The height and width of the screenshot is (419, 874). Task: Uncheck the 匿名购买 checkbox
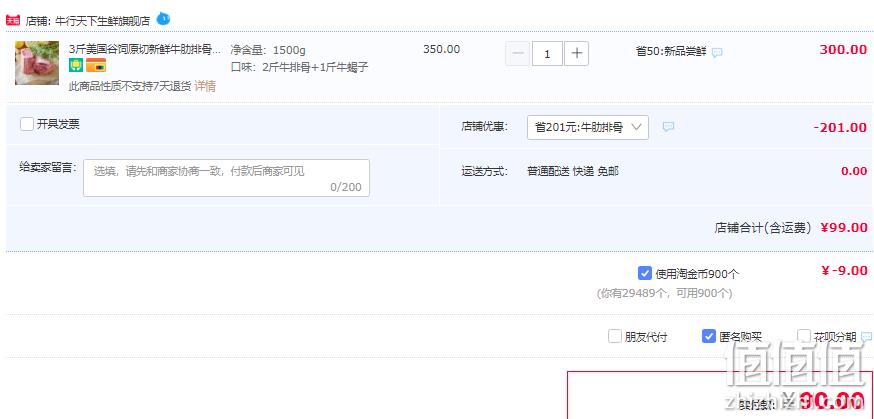708,336
